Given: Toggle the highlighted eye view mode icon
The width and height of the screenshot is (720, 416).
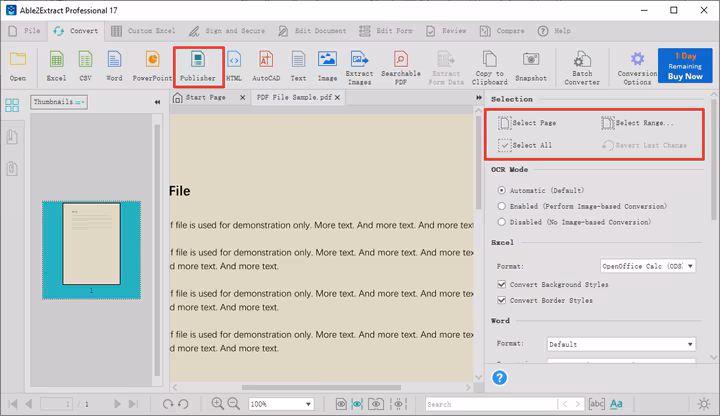Looking at the screenshot, I should 357,404.
